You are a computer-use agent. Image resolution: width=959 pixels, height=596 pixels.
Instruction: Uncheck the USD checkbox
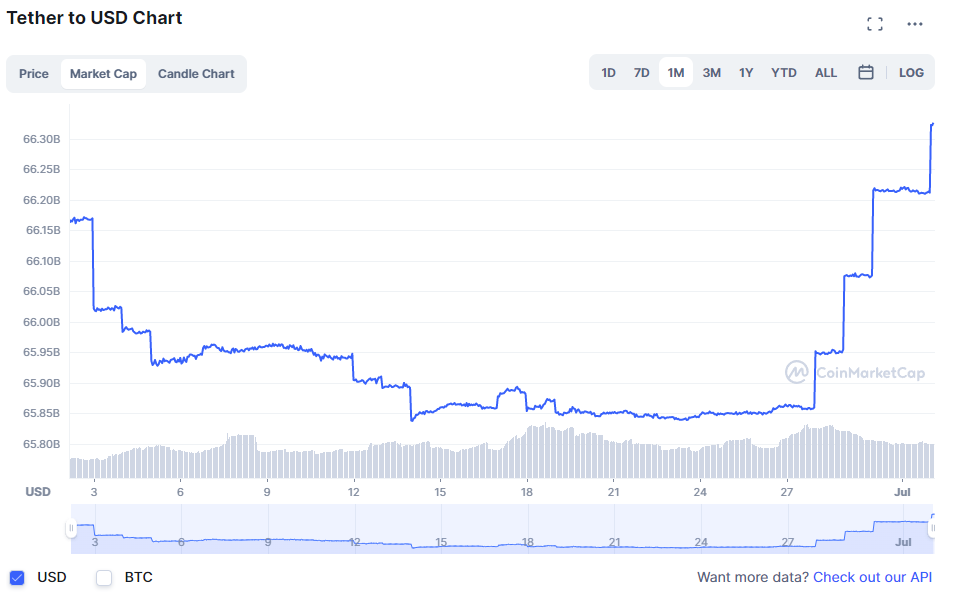pos(17,577)
